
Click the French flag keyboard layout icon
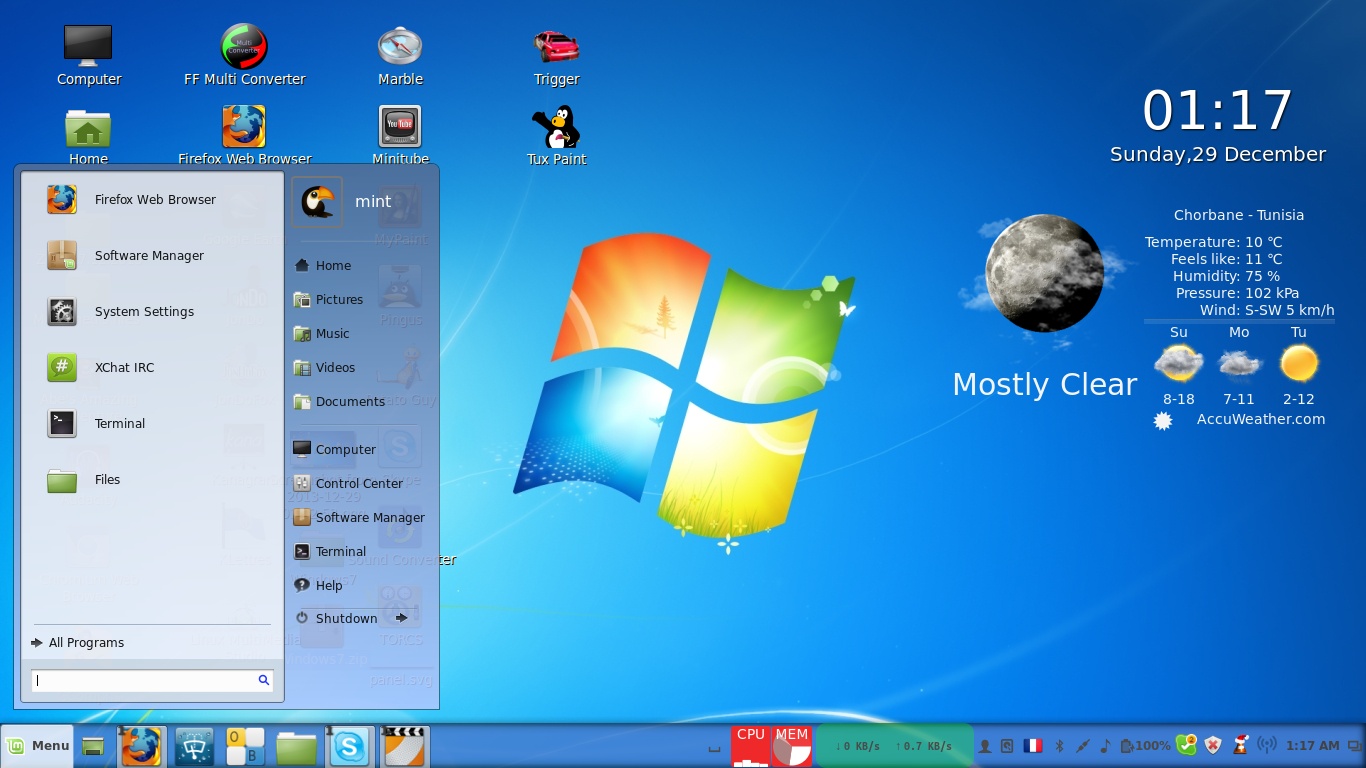pyautogui.click(x=1033, y=746)
